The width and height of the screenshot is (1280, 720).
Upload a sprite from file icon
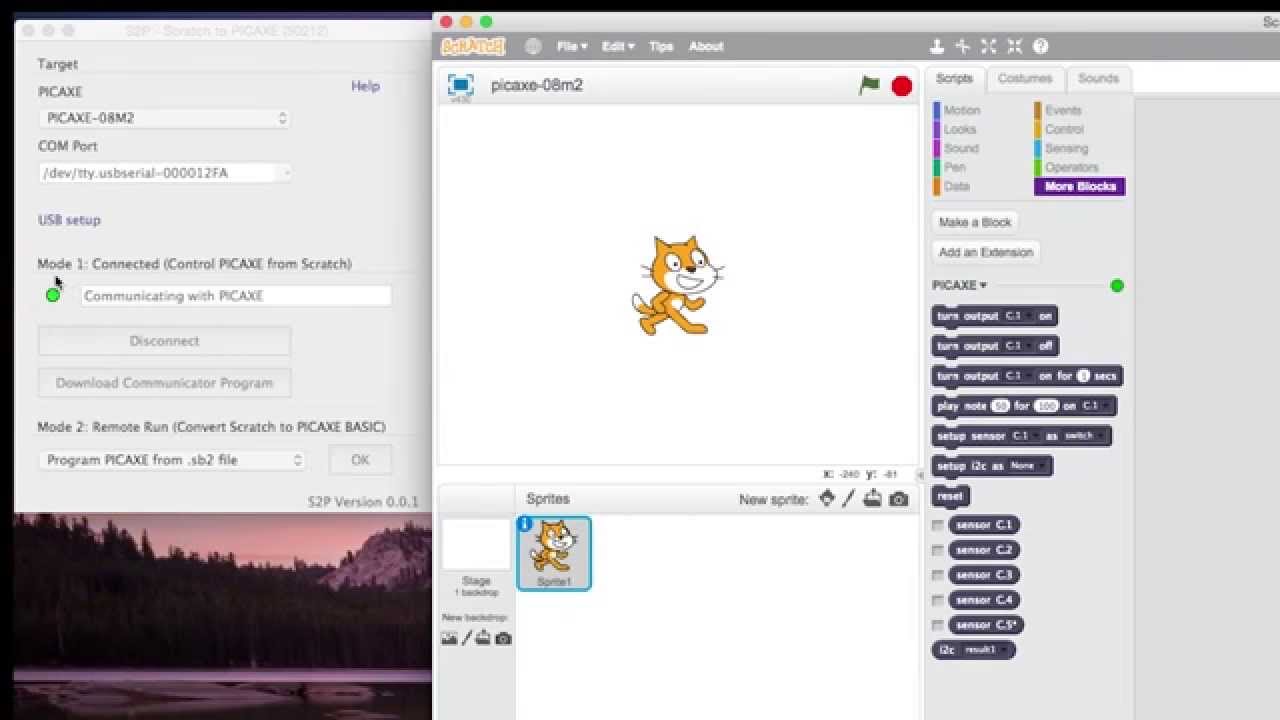[x=873, y=498]
